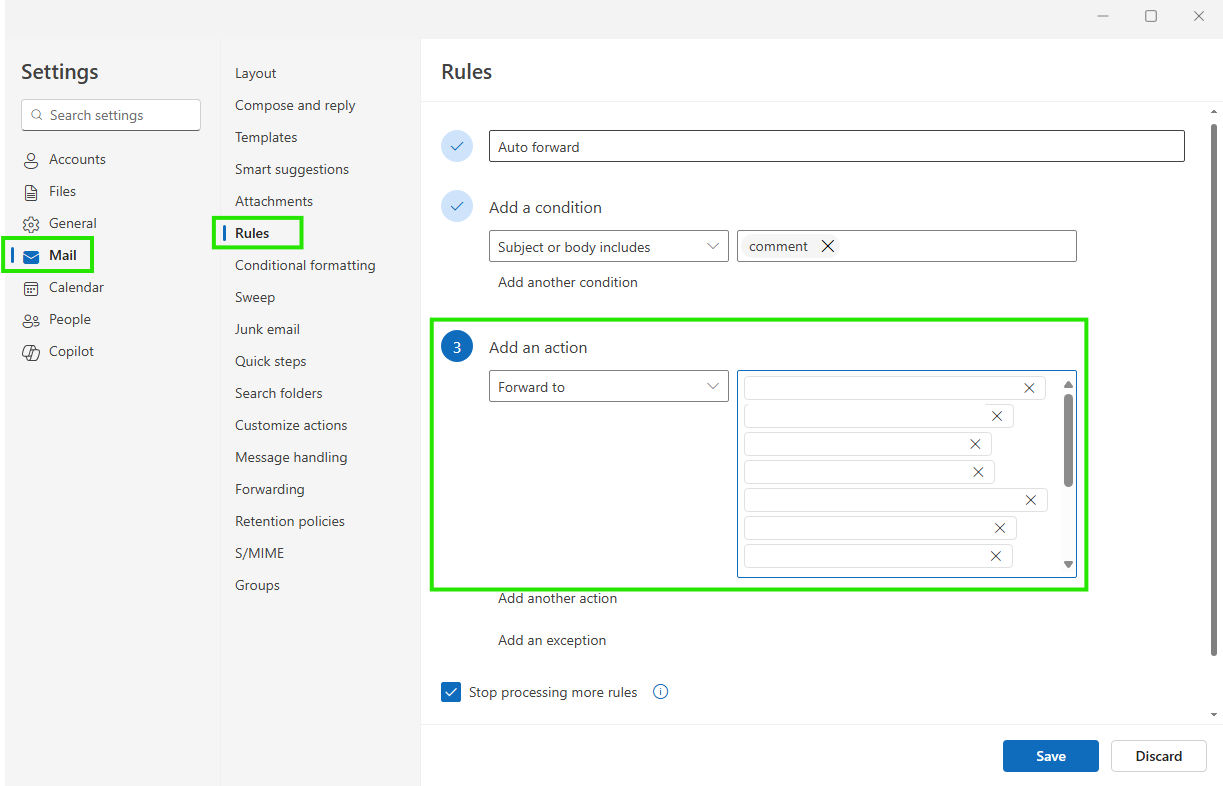Uncheck Stop processing more rules
Screen dimensions: 1223x786
pos(451,692)
